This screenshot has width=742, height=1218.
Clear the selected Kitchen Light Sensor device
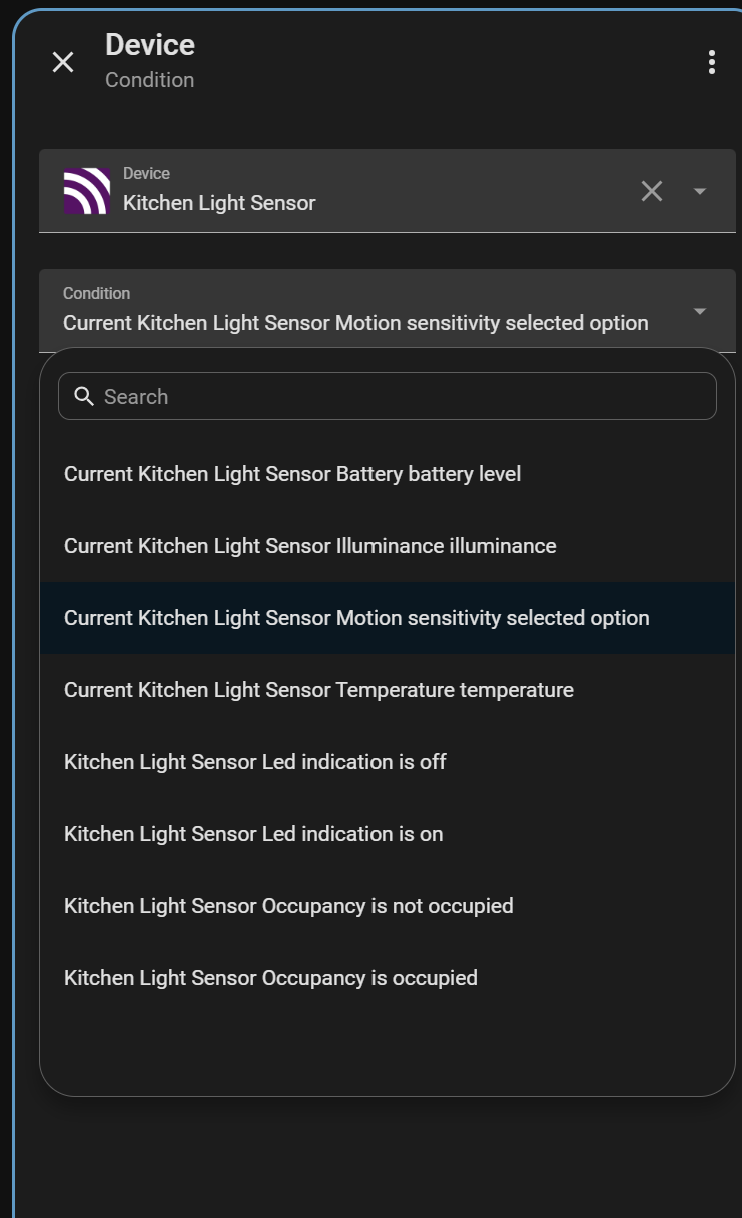click(x=652, y=191)
